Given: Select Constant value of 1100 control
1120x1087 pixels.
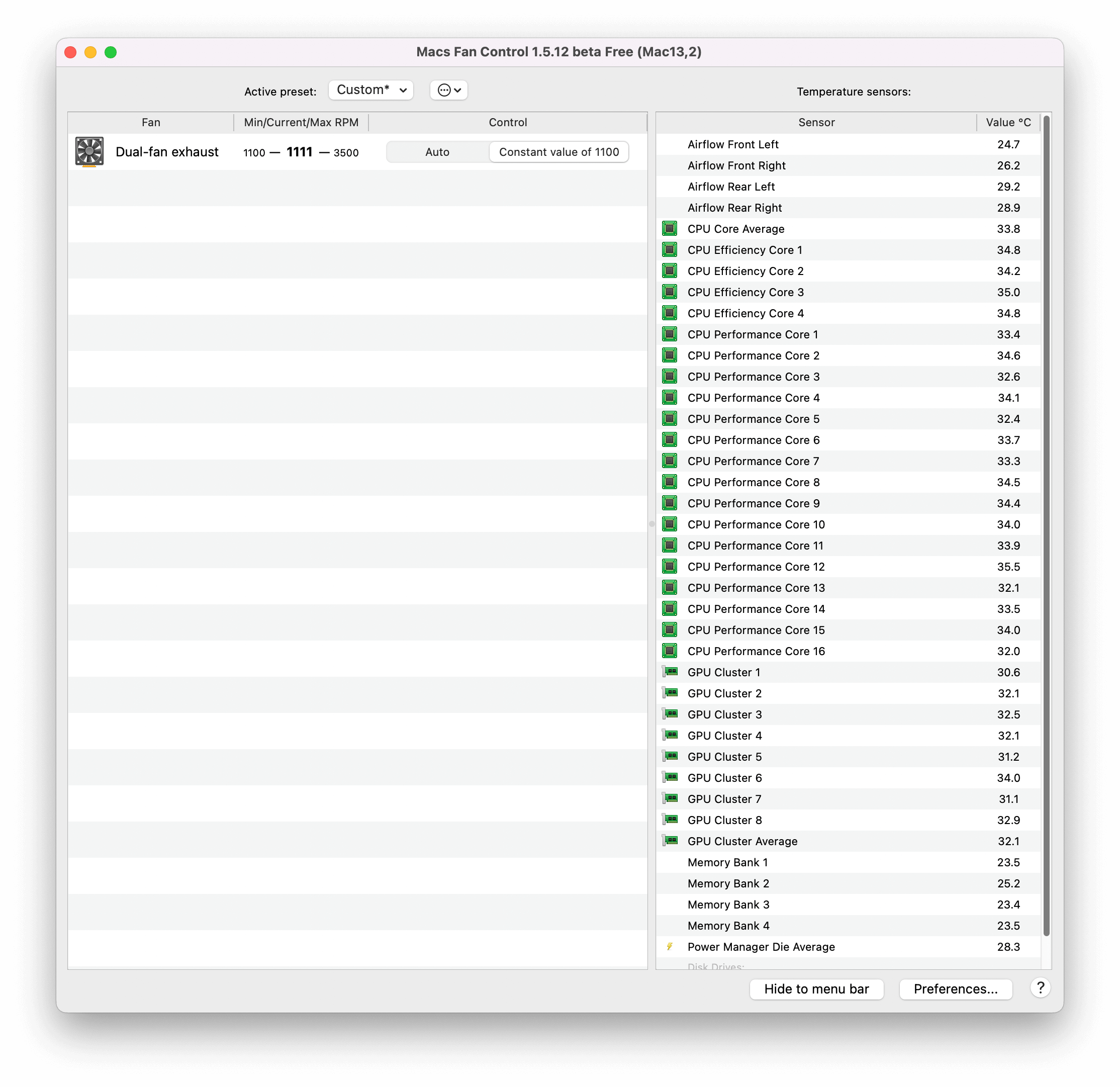Looking at the screenshot, I should point(559,152).
